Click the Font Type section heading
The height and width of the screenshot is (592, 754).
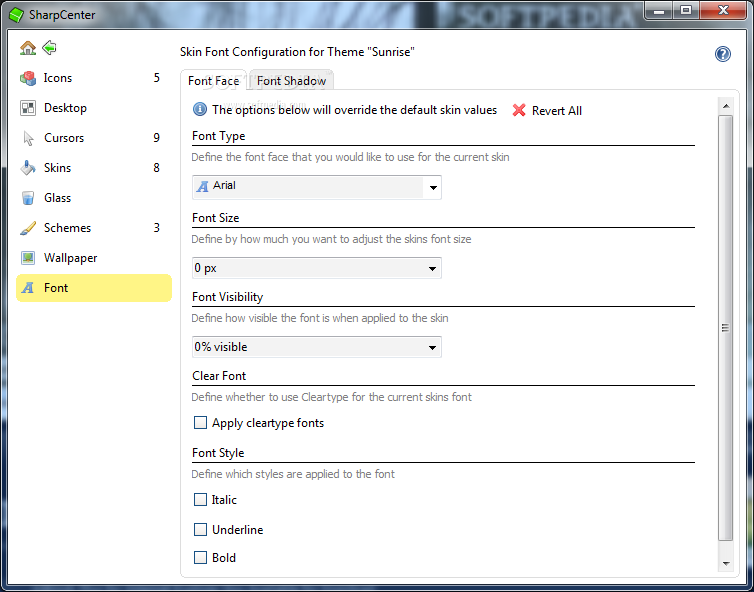tap(218, 136)
